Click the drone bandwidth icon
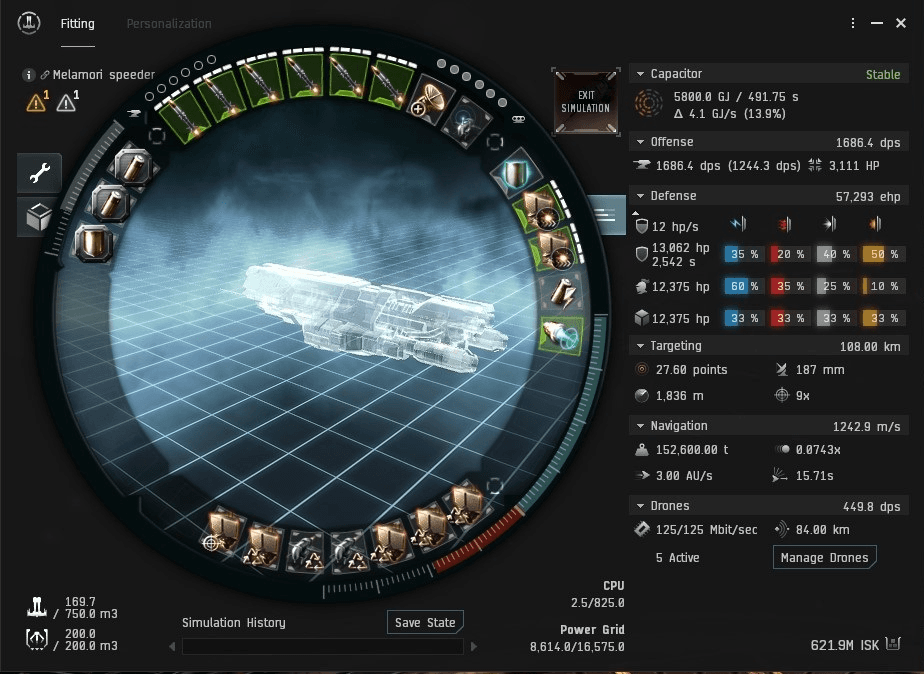This screenshot has height=674, width=924. (x=642, y=529)
